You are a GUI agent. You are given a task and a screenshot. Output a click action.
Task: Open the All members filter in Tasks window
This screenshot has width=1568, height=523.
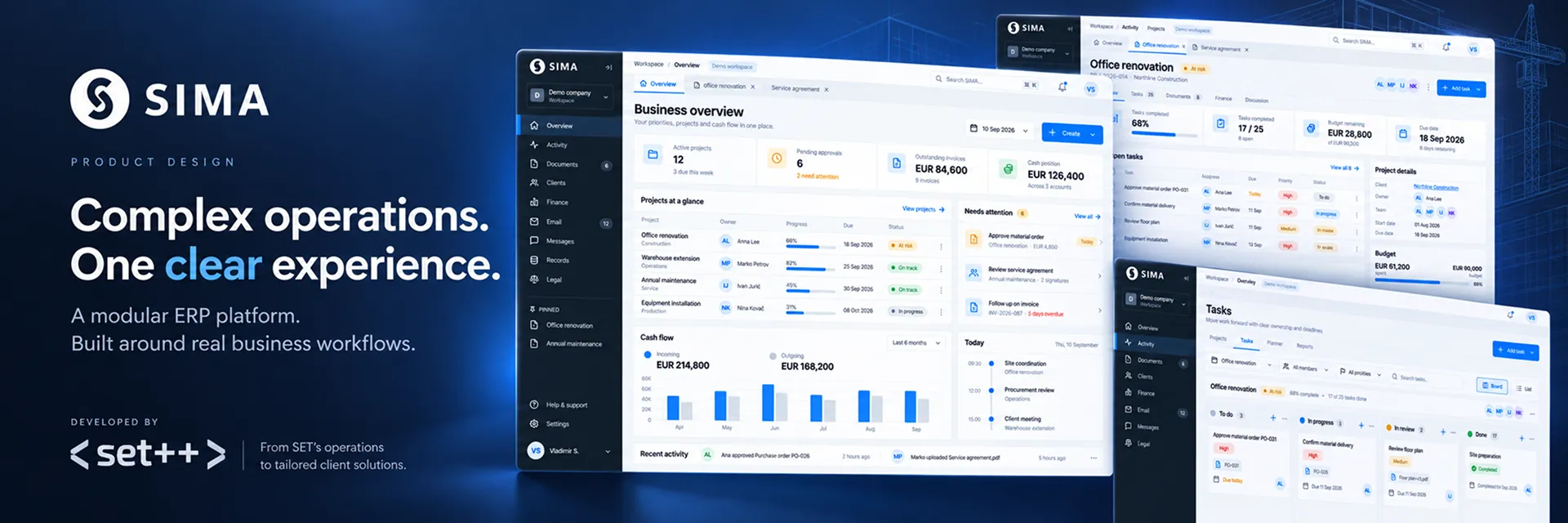[1305, 368]
